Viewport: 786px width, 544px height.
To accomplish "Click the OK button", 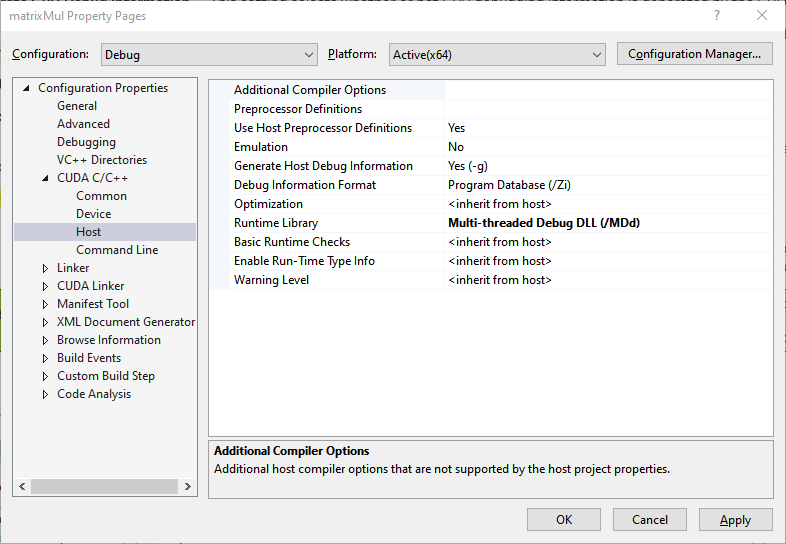I will (563, 519).
